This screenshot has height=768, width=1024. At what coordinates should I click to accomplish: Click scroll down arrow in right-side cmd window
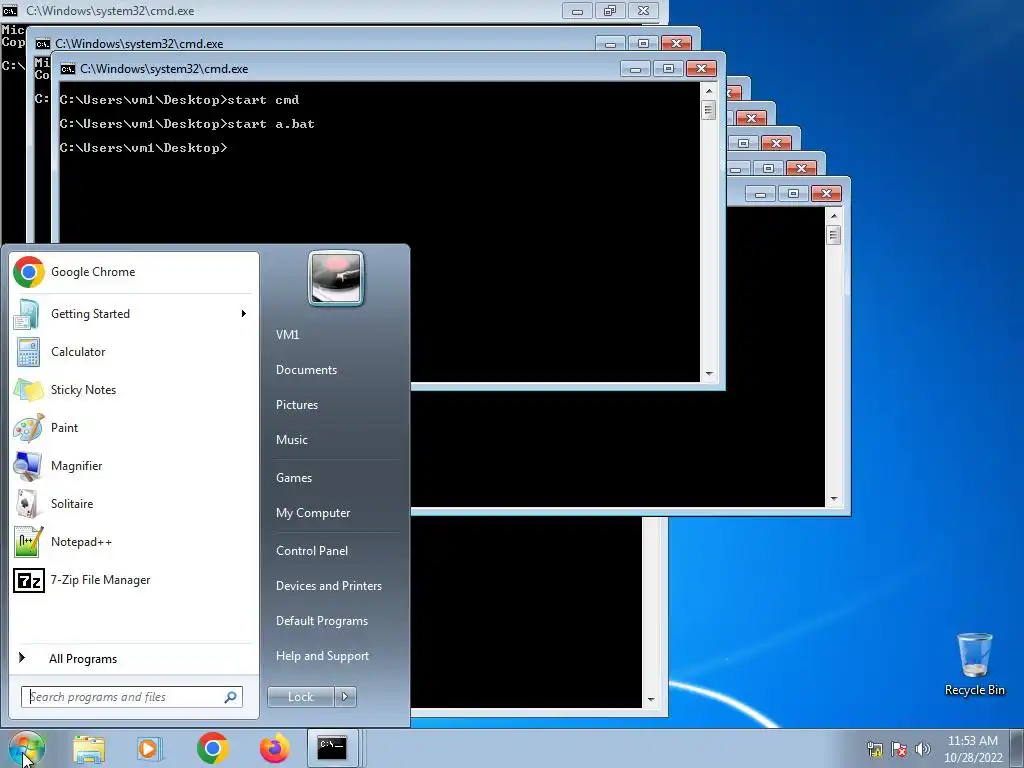[x=834, y=499]
